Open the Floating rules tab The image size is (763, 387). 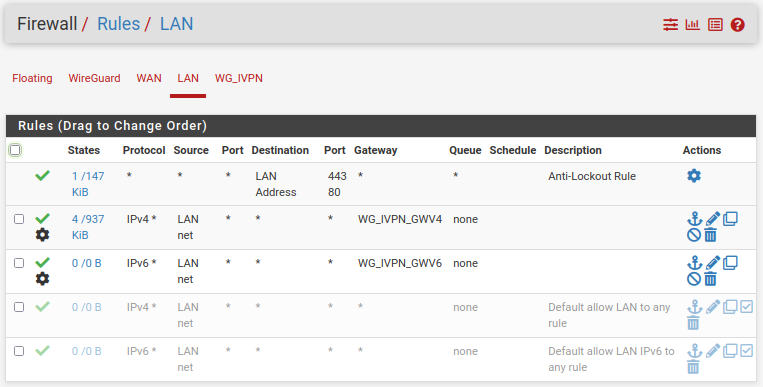click(x=32, y=78)
